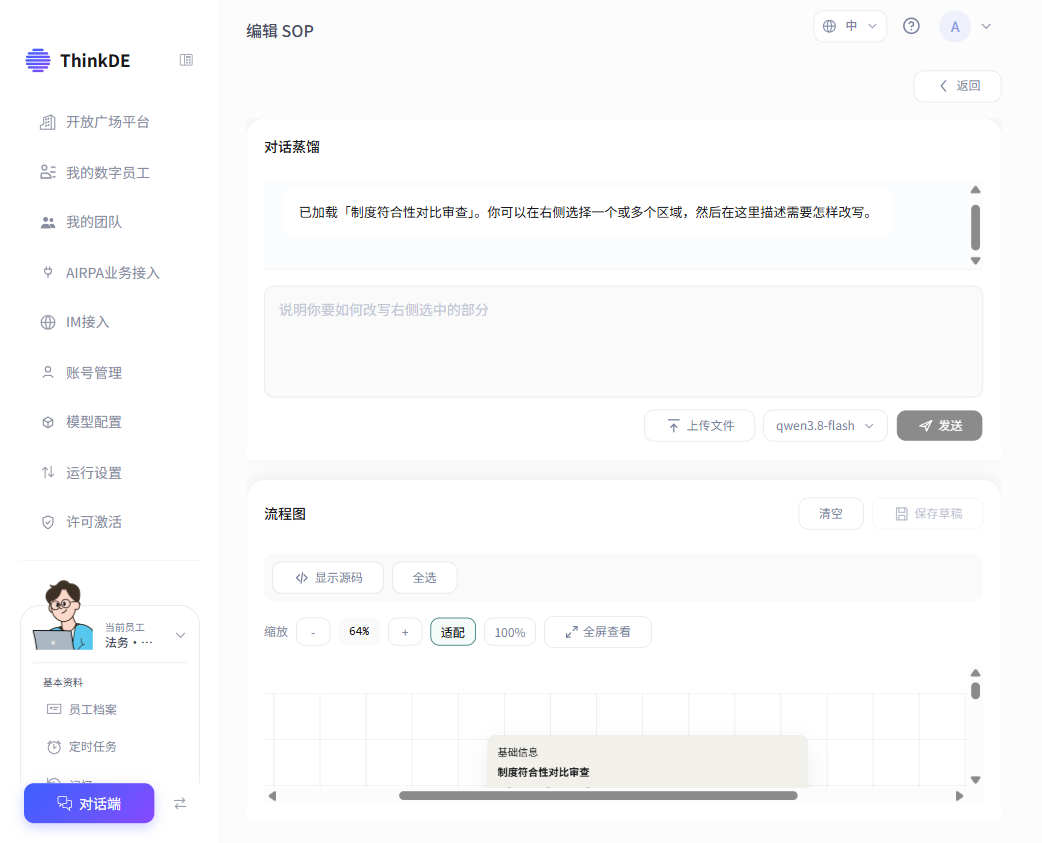Screen dimensions: 1042x843
Task: Set zoom to 100%
Action: 510,632
